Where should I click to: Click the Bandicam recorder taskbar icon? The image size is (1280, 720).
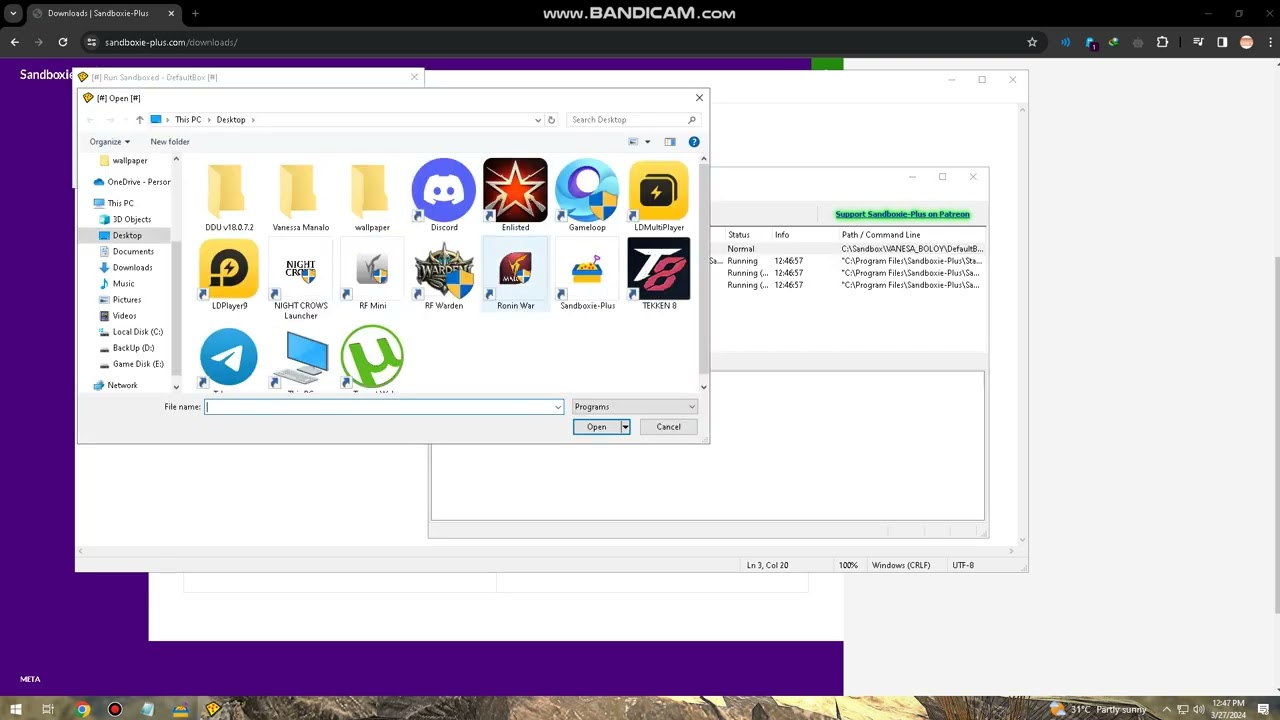115,709
